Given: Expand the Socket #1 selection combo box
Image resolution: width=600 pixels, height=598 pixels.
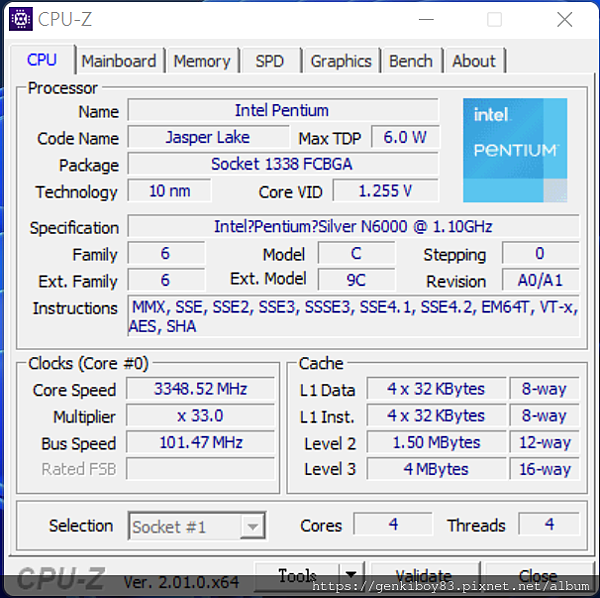Looking at the screenshot, I should pos(197,526).
